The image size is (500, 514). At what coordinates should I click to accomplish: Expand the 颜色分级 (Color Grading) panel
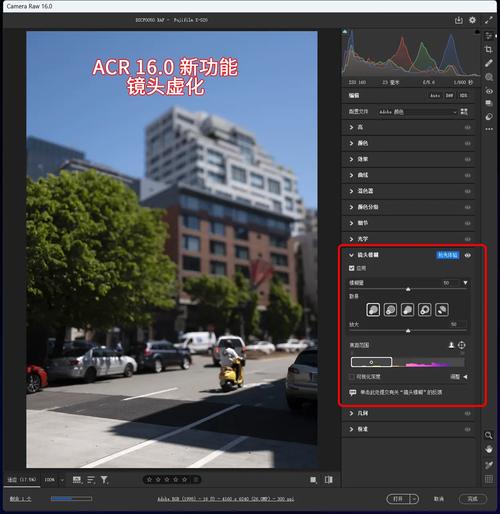point(351,207)
